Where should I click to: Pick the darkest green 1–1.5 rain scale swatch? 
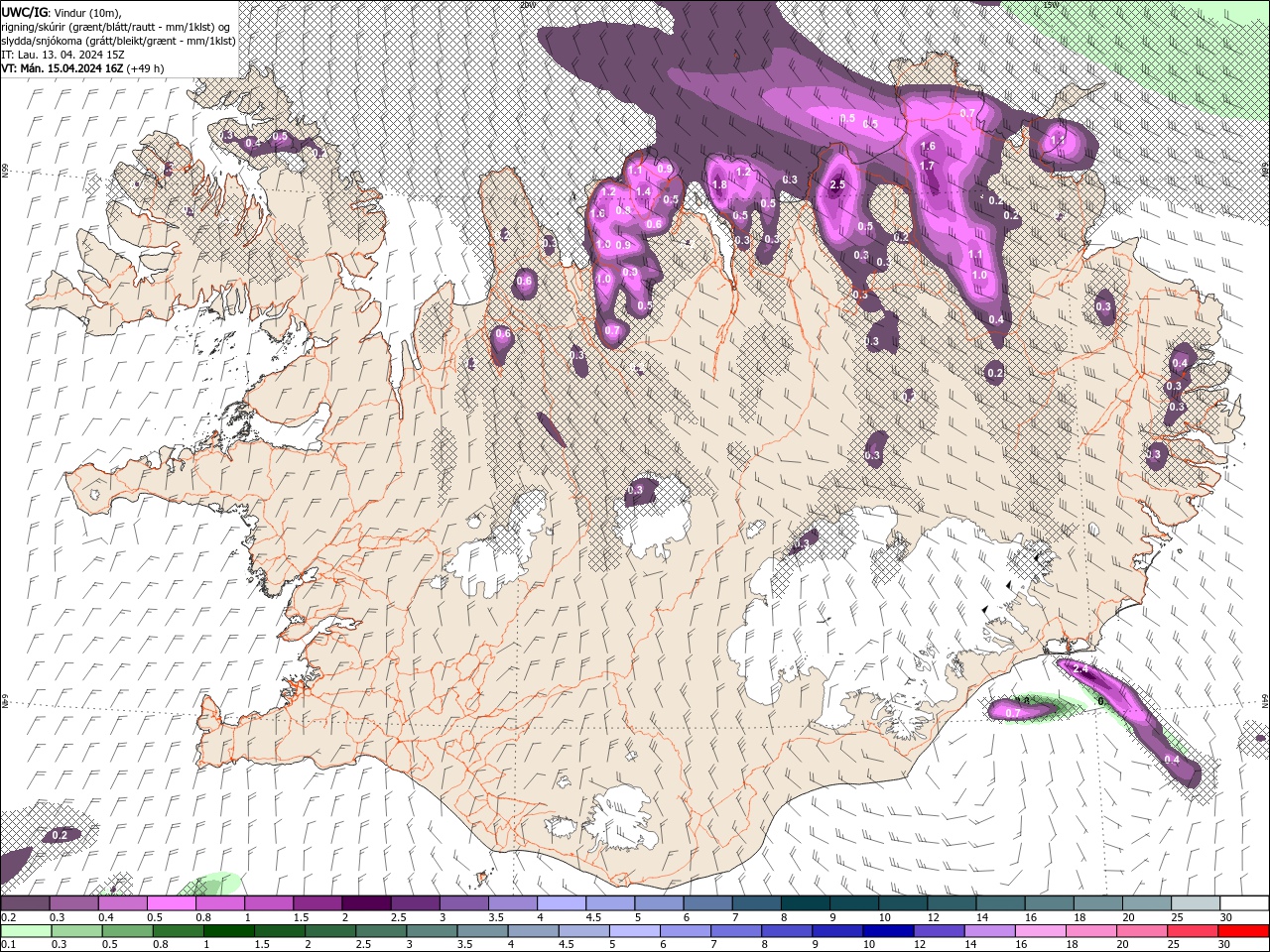228,931
